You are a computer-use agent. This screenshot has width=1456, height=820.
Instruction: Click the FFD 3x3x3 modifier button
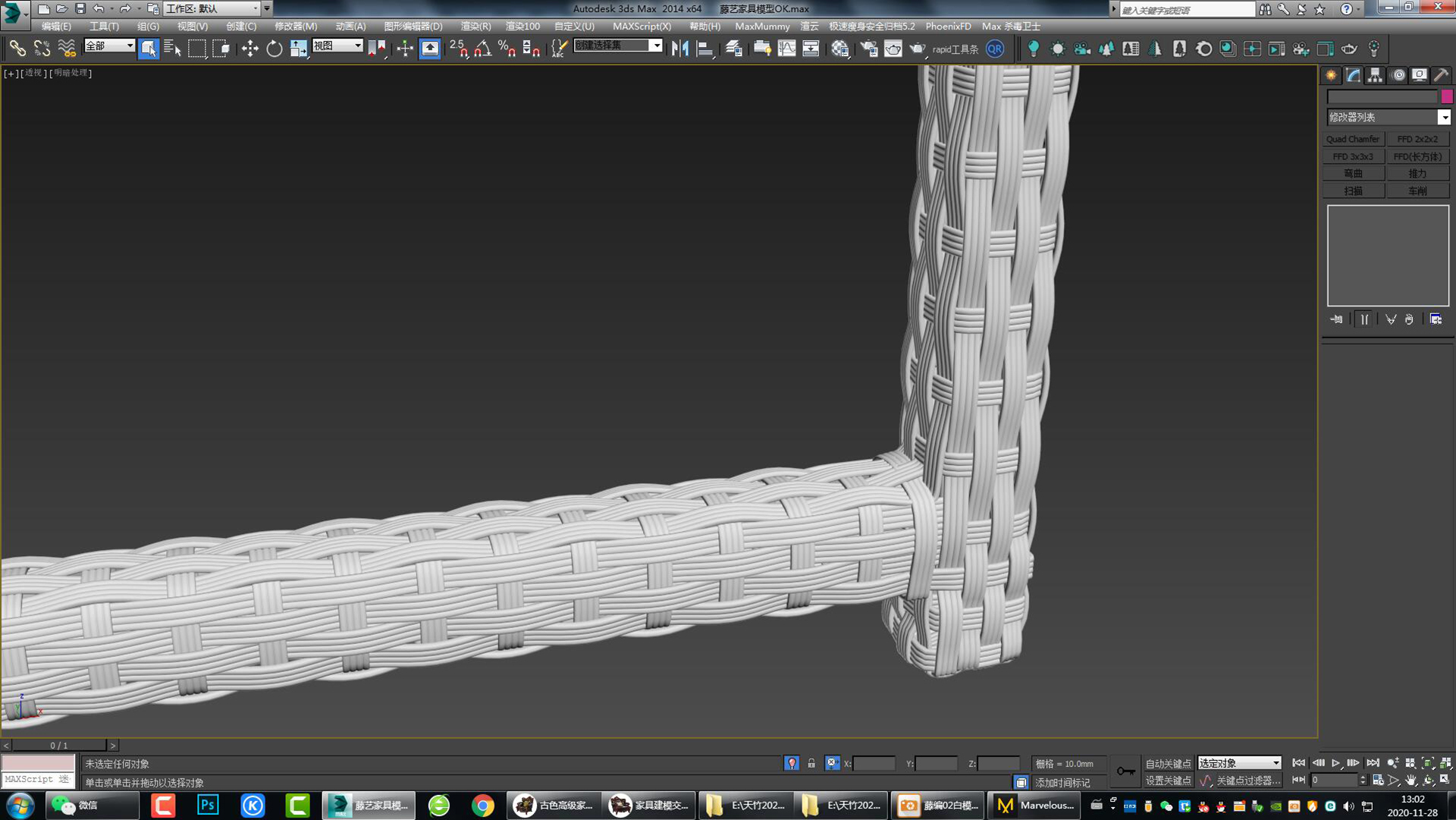click(1353, 156)
